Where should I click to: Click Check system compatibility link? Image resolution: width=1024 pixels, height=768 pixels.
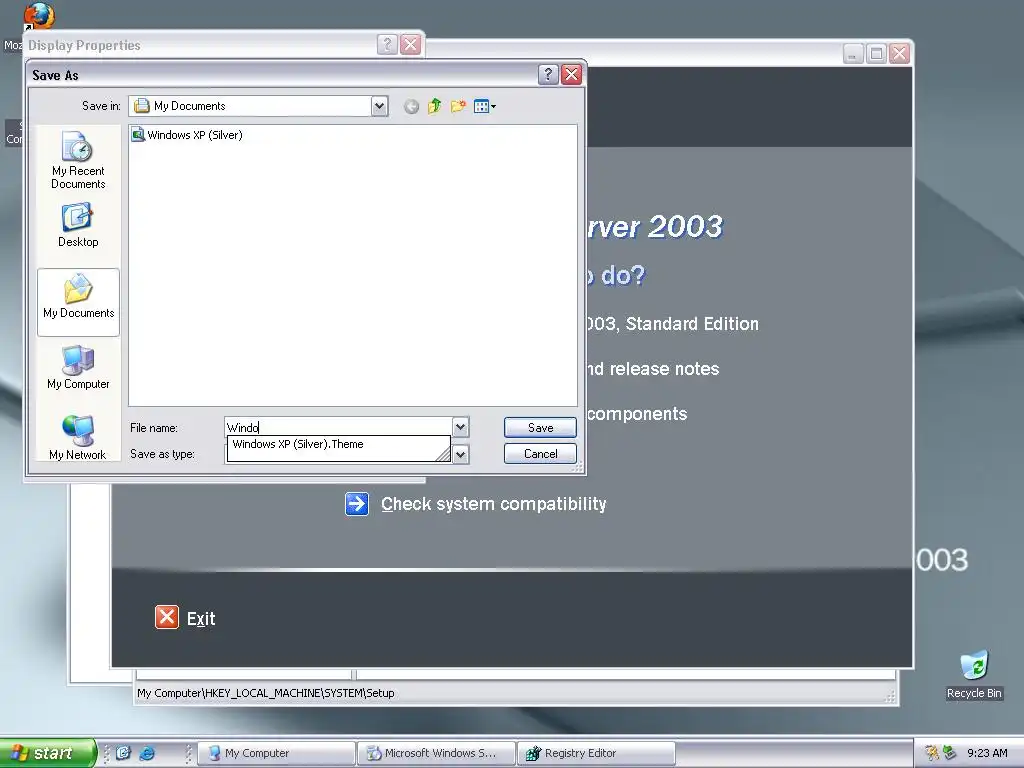click(494, 504)
